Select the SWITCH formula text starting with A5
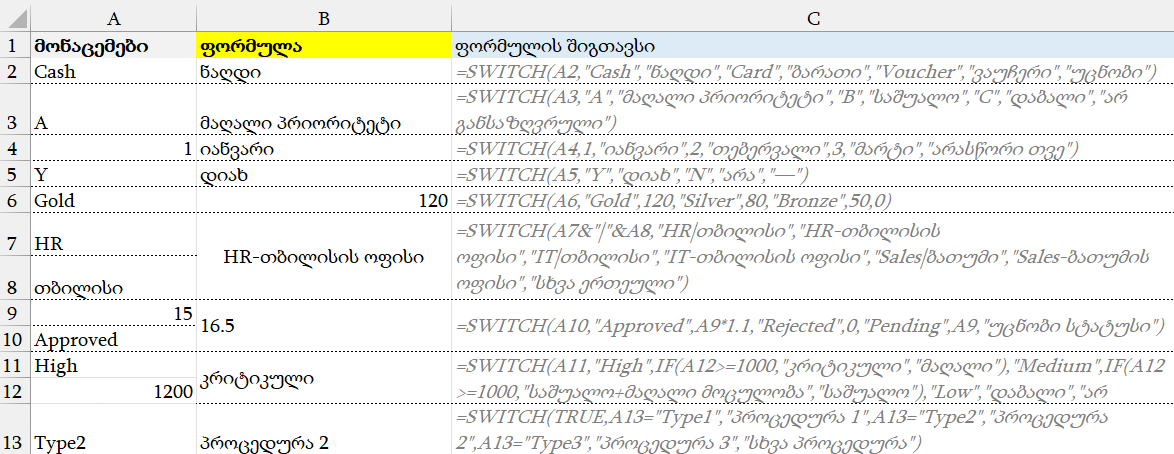This screenshot has width=1174, height=454. coord(632,175)
